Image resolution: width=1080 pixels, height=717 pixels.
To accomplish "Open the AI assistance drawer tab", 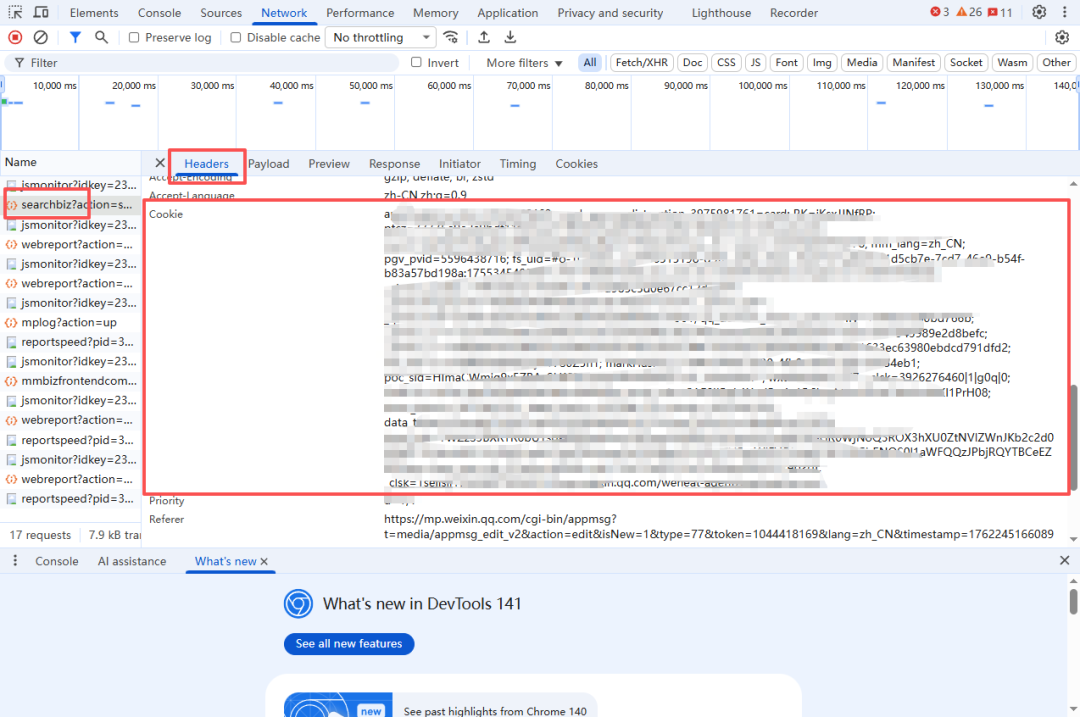I will pos(132,561).
